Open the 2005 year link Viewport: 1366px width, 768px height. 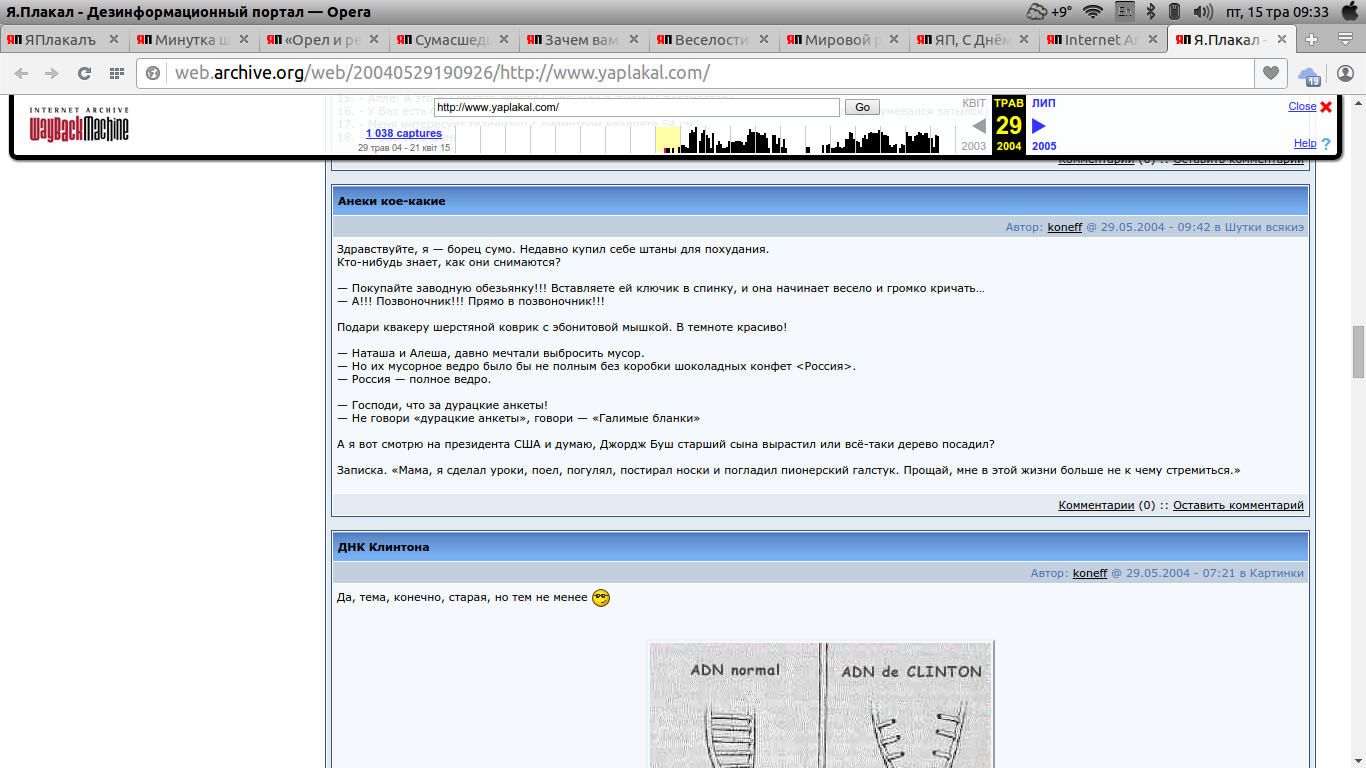1044,146
